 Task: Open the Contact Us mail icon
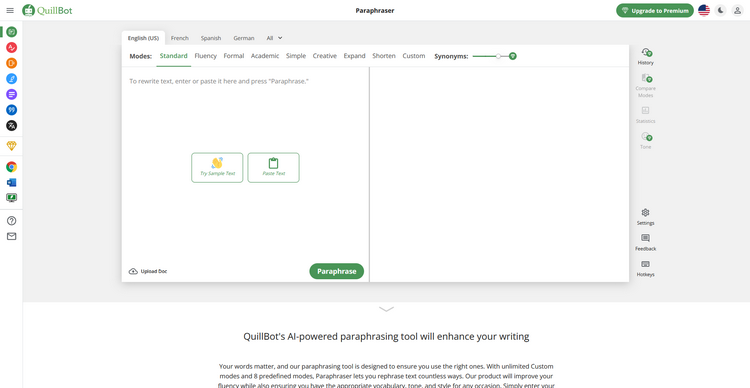[x=11, y=236]
